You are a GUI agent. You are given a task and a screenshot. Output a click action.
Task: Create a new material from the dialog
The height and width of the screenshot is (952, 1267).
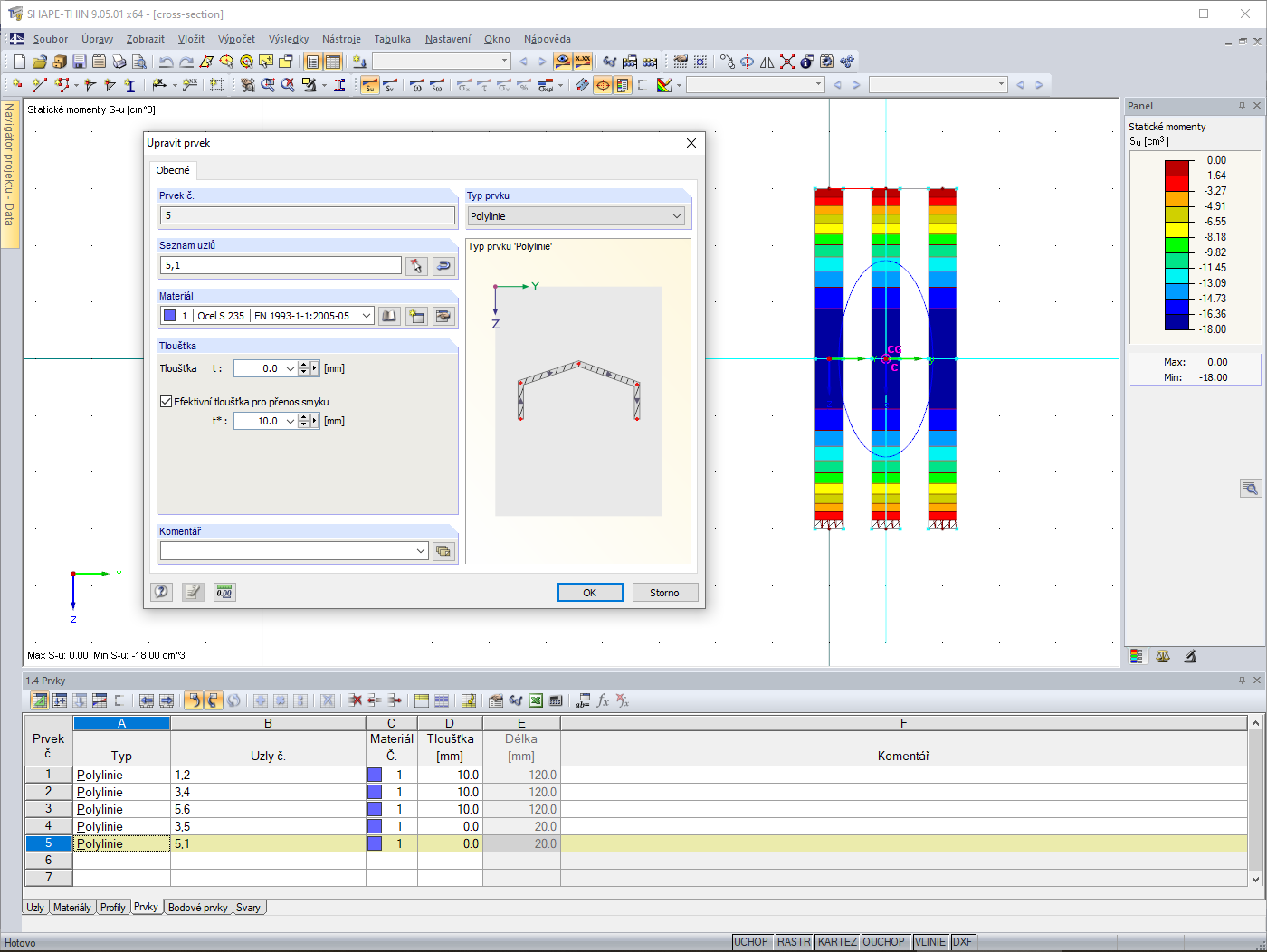pyautogui.click(x=416, y=316)
